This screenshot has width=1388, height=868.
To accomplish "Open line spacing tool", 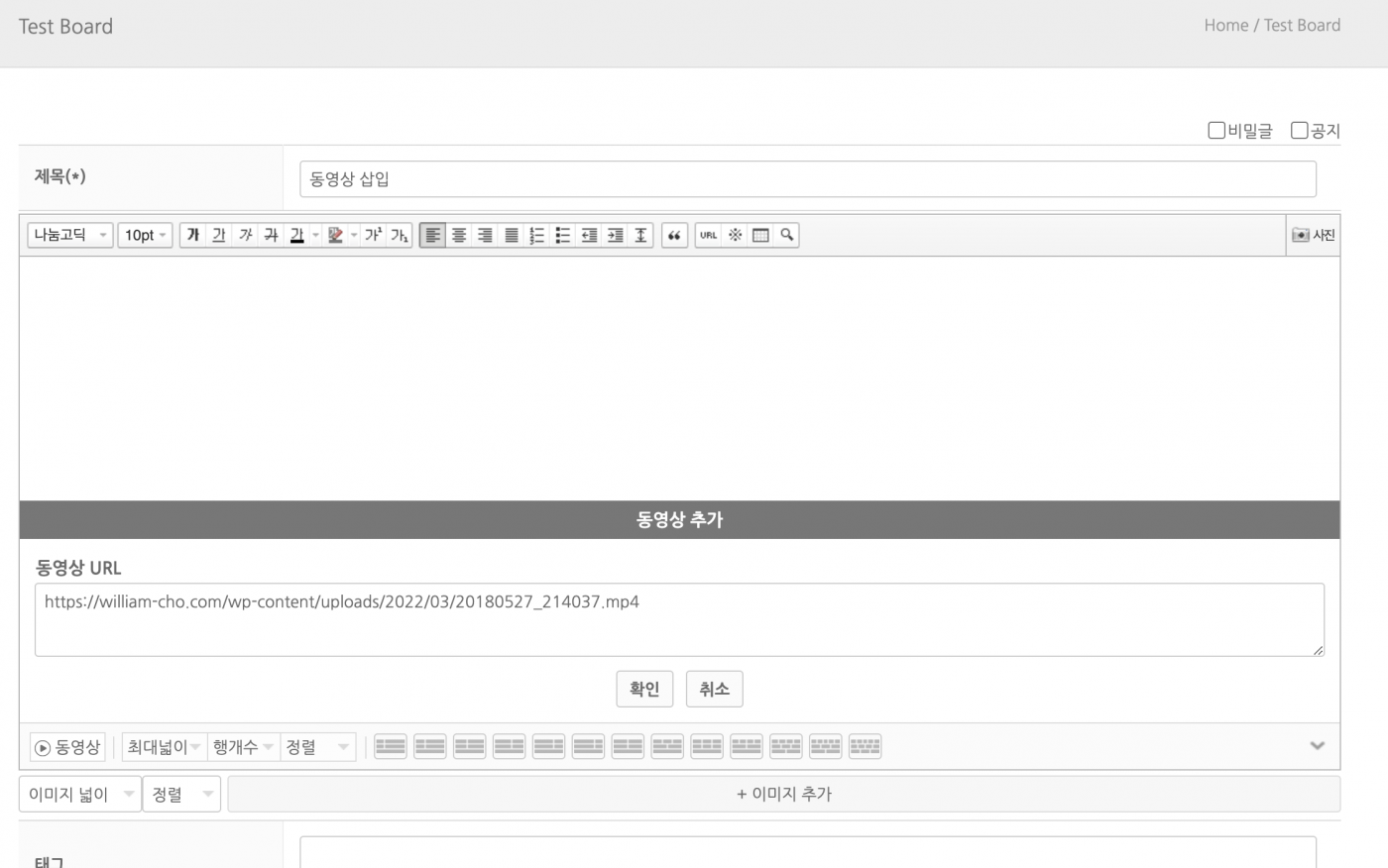I will (x=640, y=235).
